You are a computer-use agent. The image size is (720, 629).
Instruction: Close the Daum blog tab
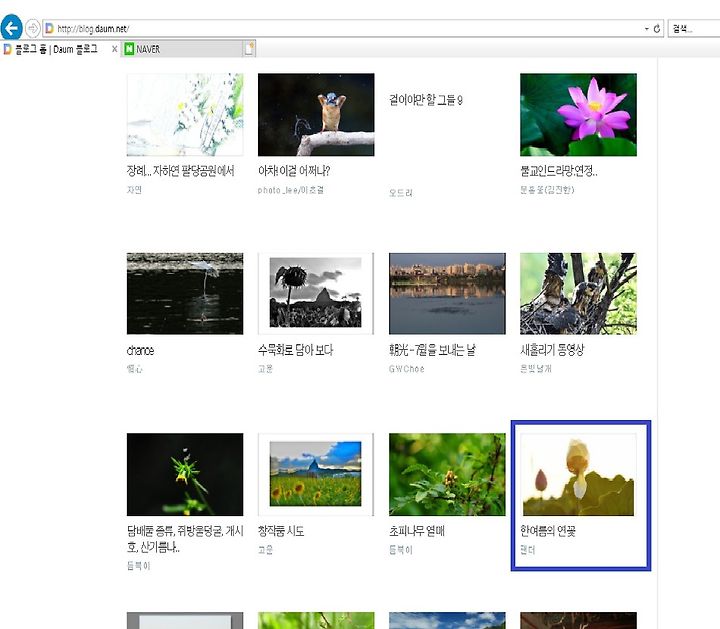coord(114,49)
